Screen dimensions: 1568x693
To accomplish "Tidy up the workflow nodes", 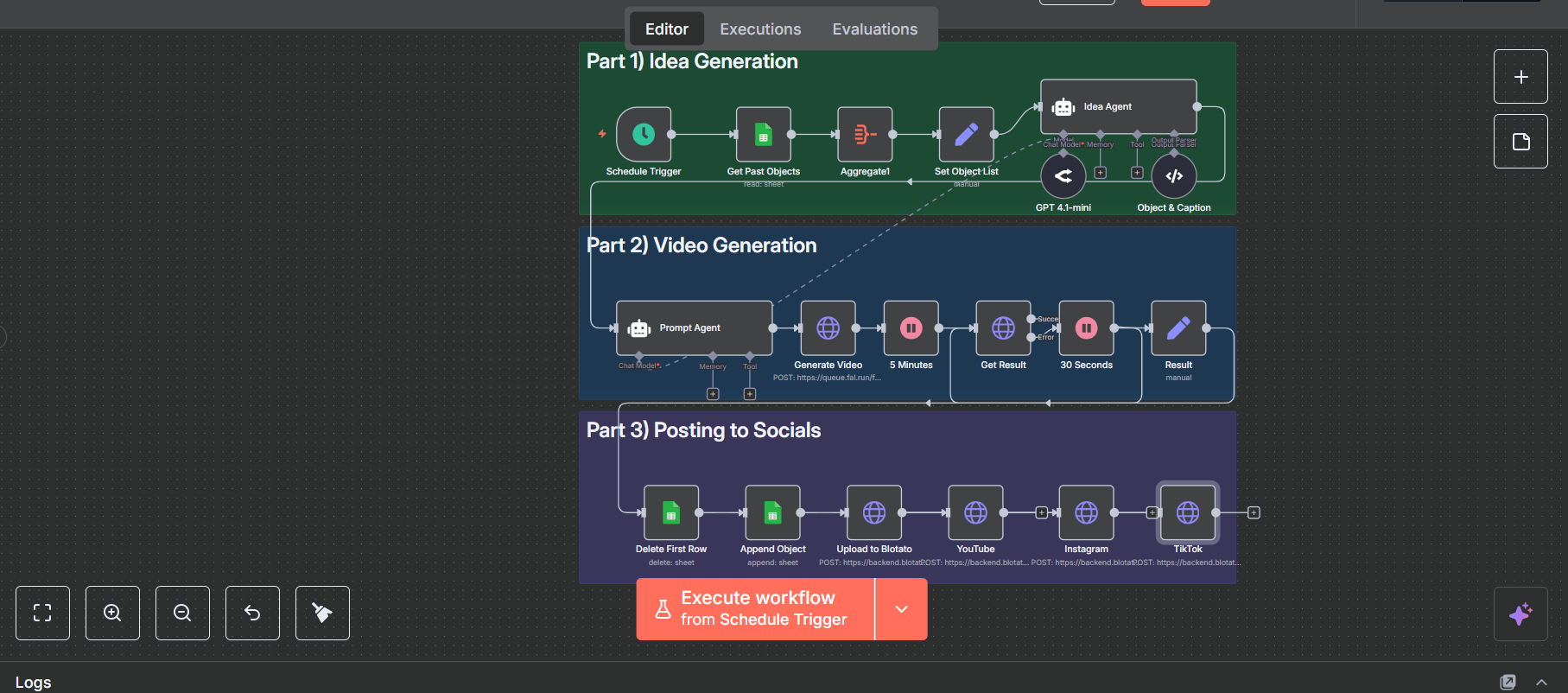I will point(322,613).
